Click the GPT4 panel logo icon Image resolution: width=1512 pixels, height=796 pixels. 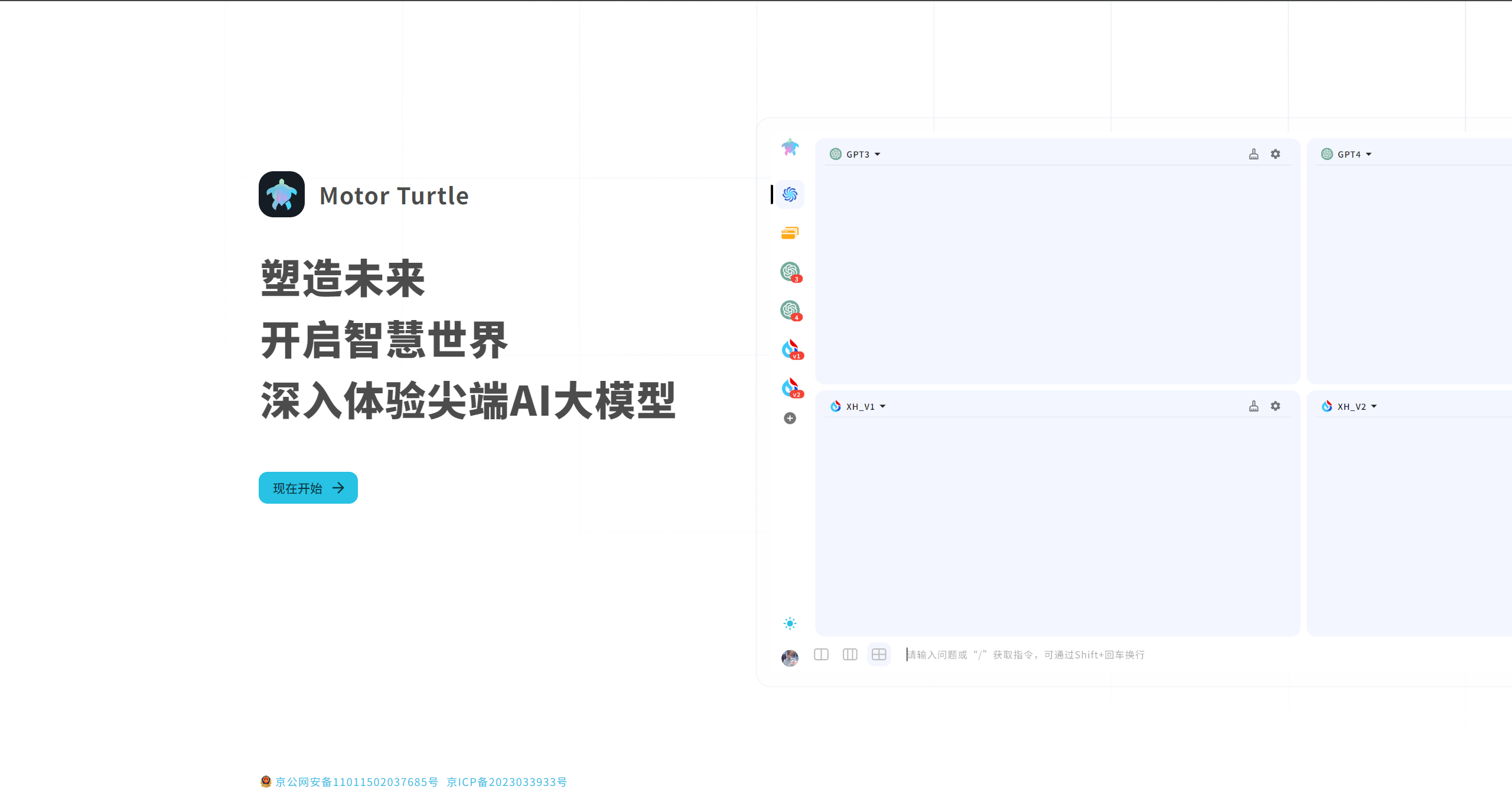pos(1327,154)
